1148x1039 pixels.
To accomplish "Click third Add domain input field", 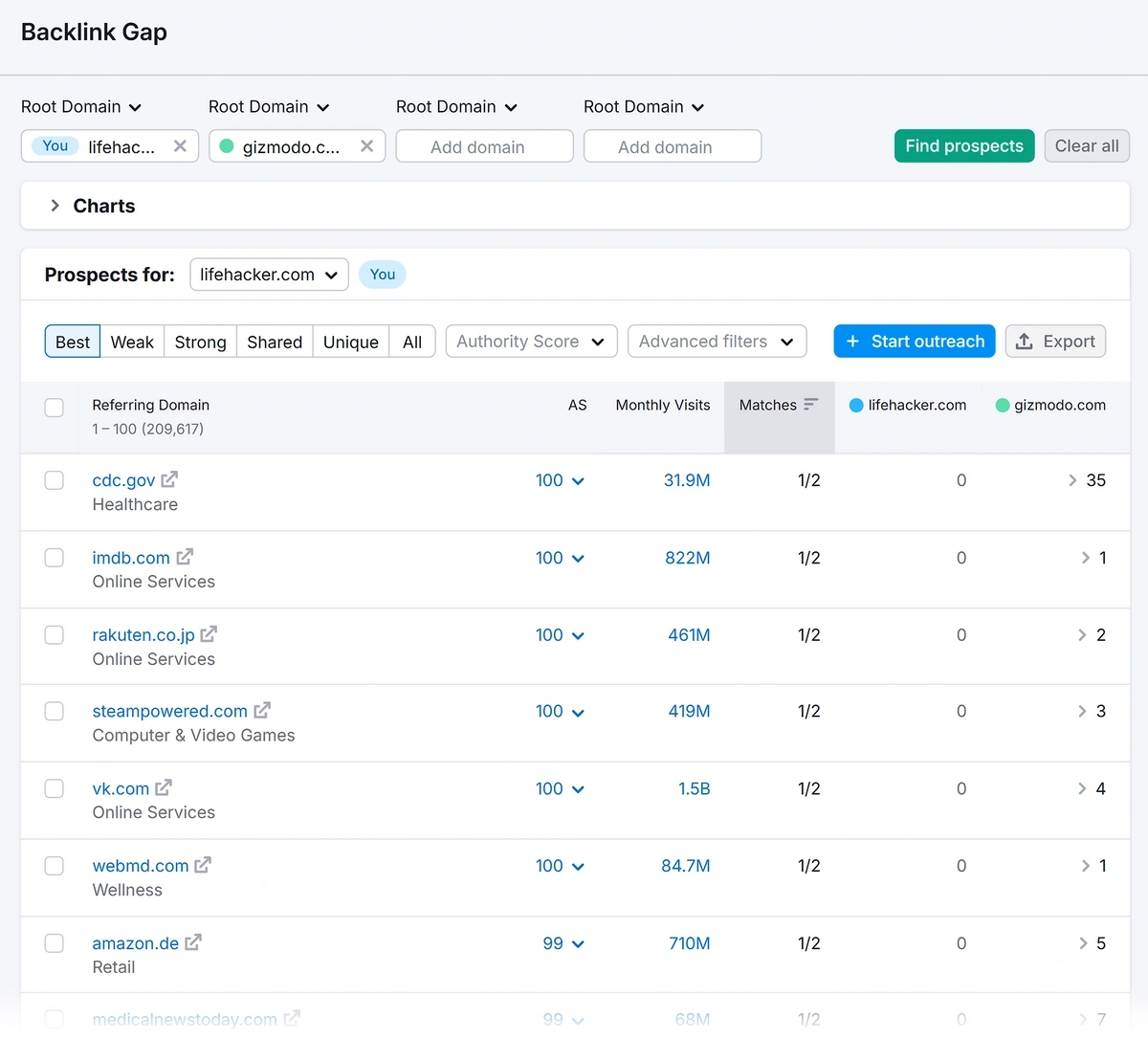I will click(x=484, y=146).
